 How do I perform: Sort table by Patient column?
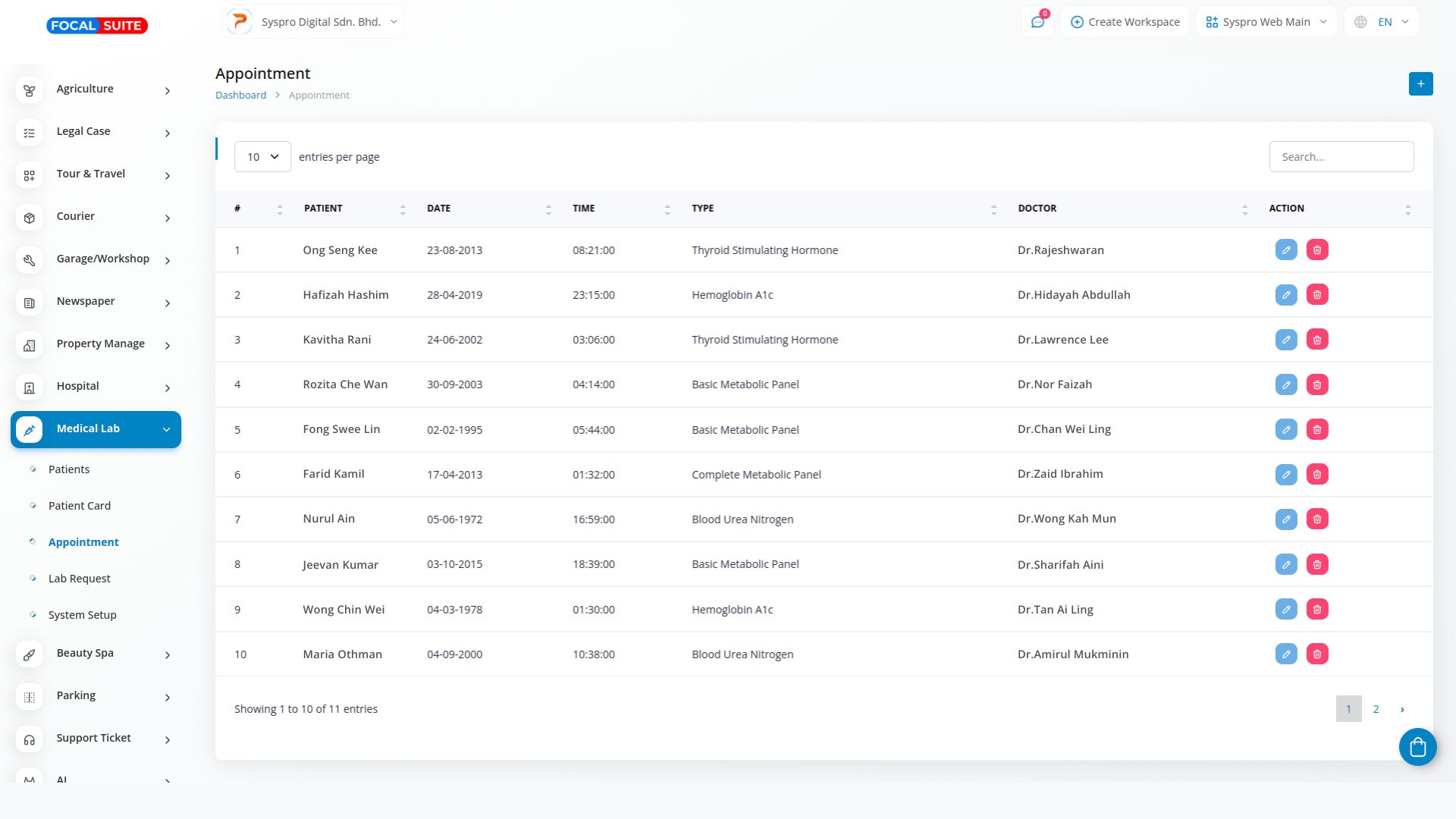353,209
